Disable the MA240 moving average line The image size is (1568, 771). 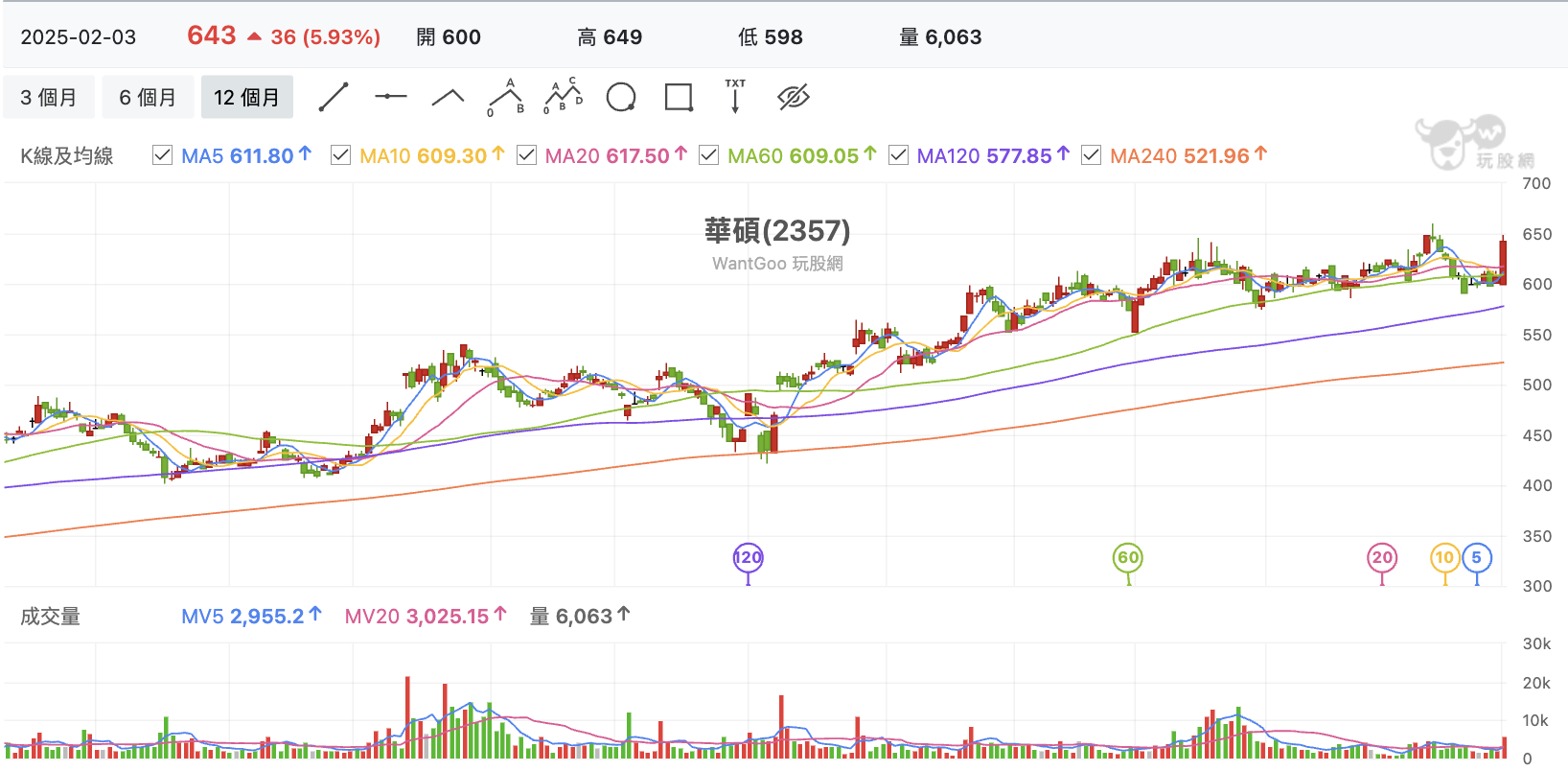(1091, 155)
